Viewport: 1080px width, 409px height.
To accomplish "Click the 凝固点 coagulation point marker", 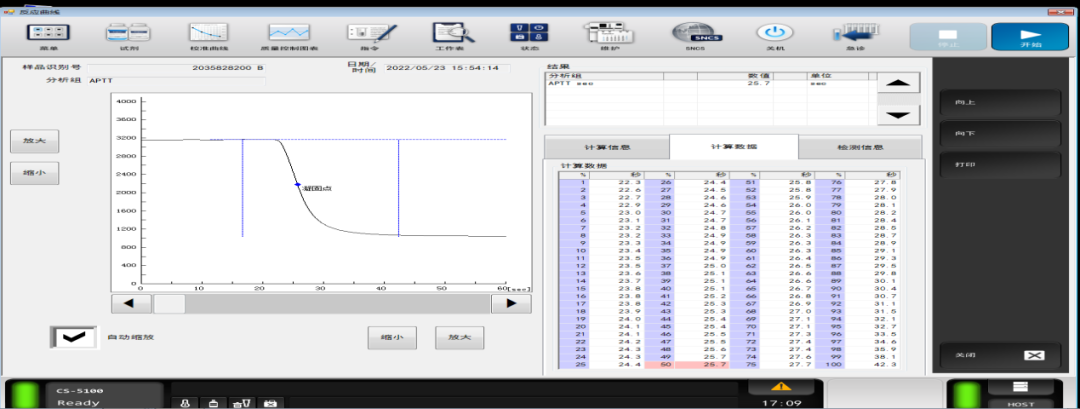I will (298, 185).
